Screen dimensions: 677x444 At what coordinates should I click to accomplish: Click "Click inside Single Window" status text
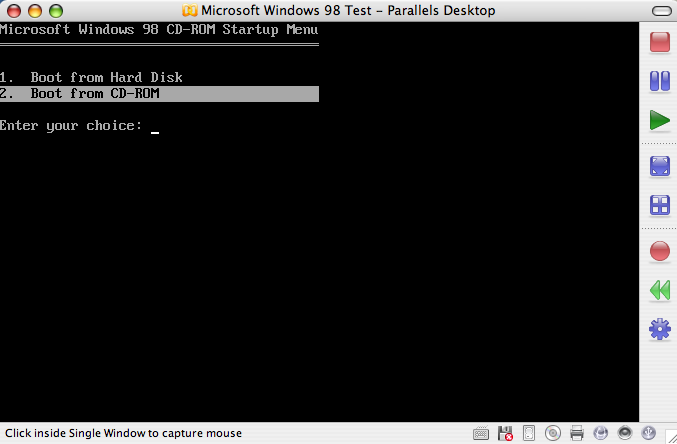point(123,433)
